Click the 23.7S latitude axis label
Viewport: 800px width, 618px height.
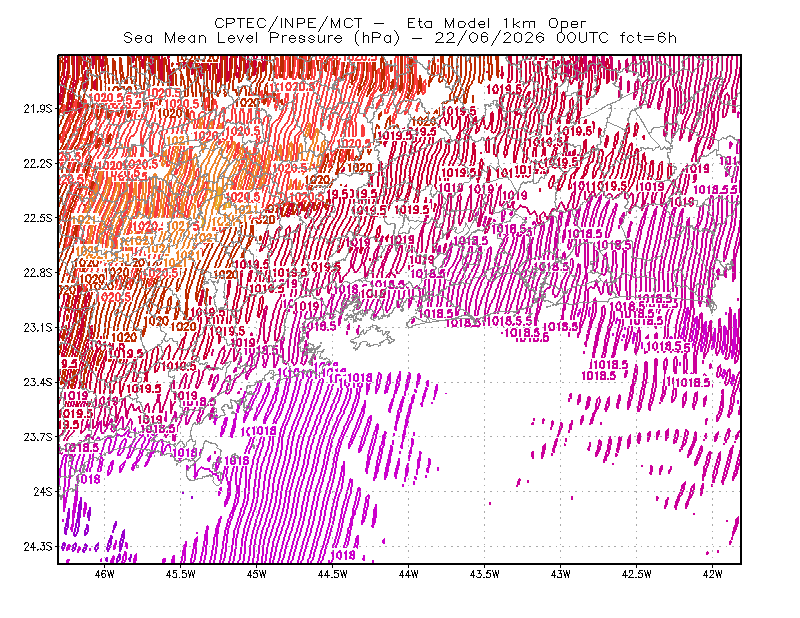37,437
